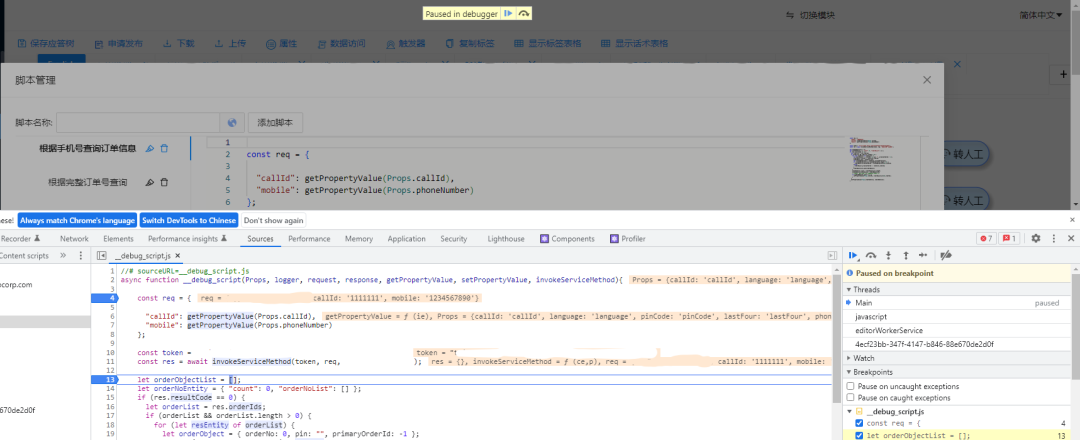Show more navigator tabs chevron
The height and width of the screenshot is (440, 1080).
coord(63,255)
